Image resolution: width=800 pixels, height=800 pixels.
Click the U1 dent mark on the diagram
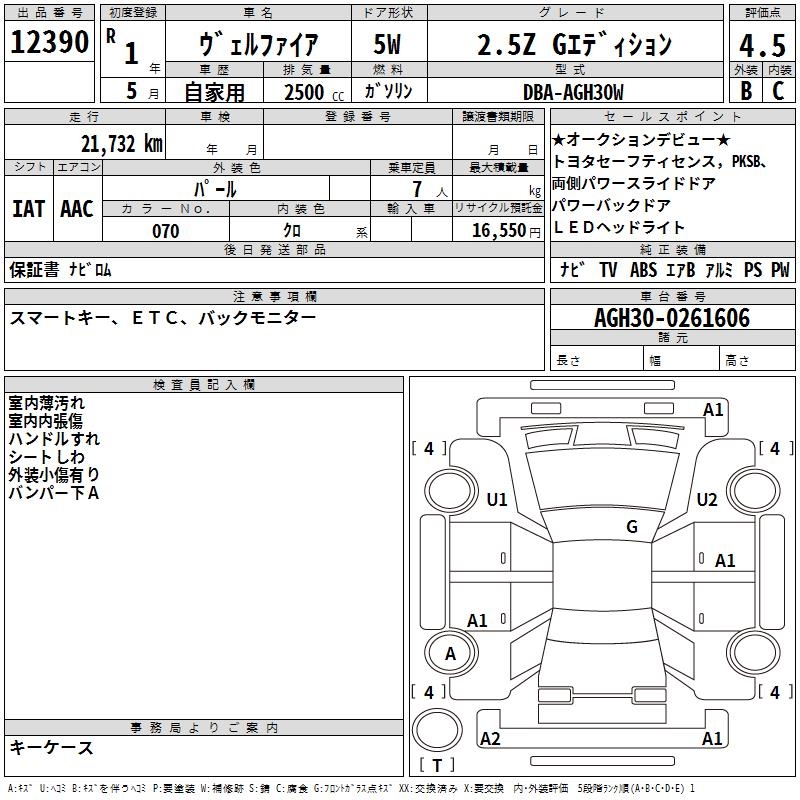tap(497, 500)
